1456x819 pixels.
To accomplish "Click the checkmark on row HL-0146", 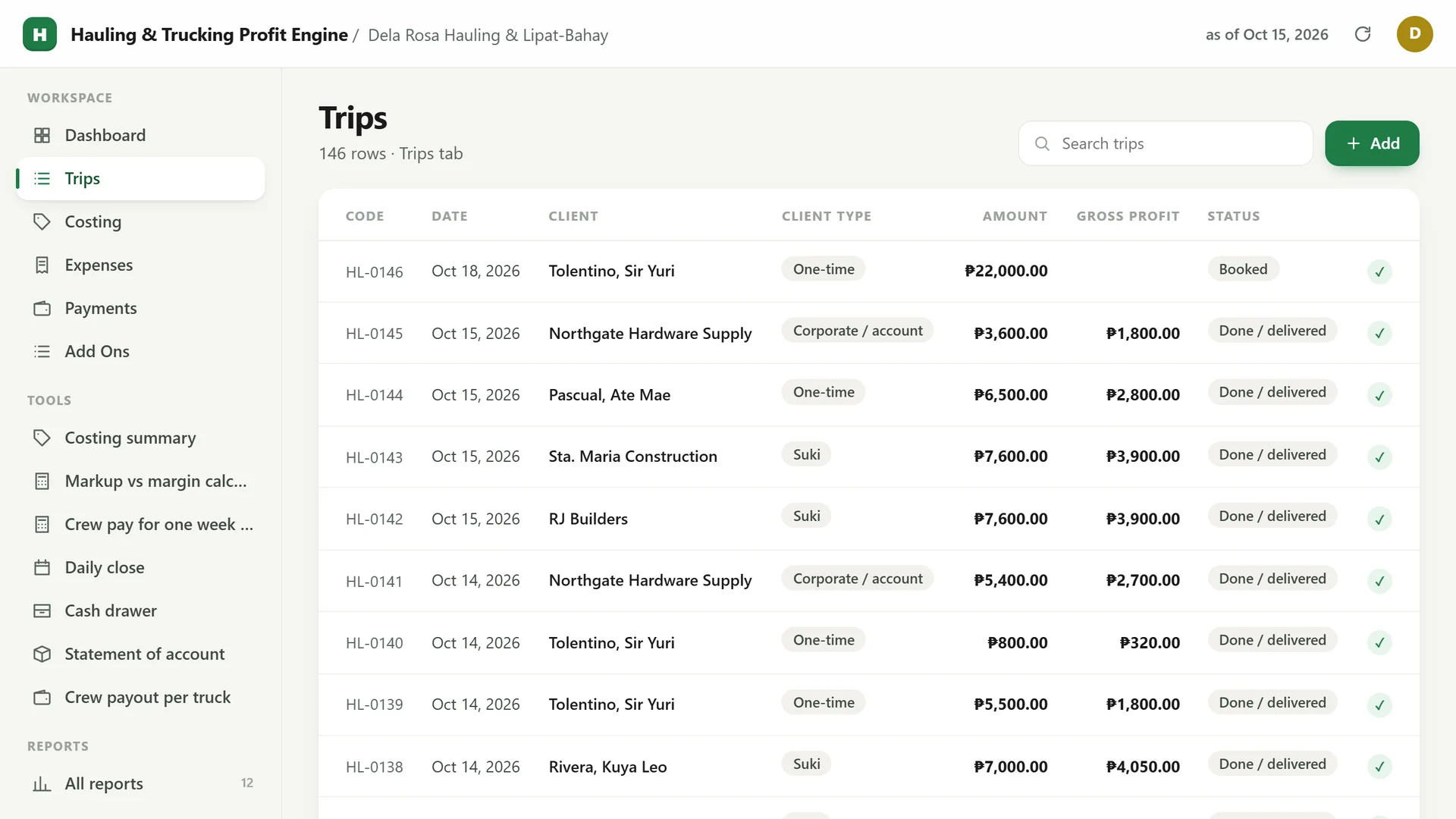I will tap(1379, 271).
